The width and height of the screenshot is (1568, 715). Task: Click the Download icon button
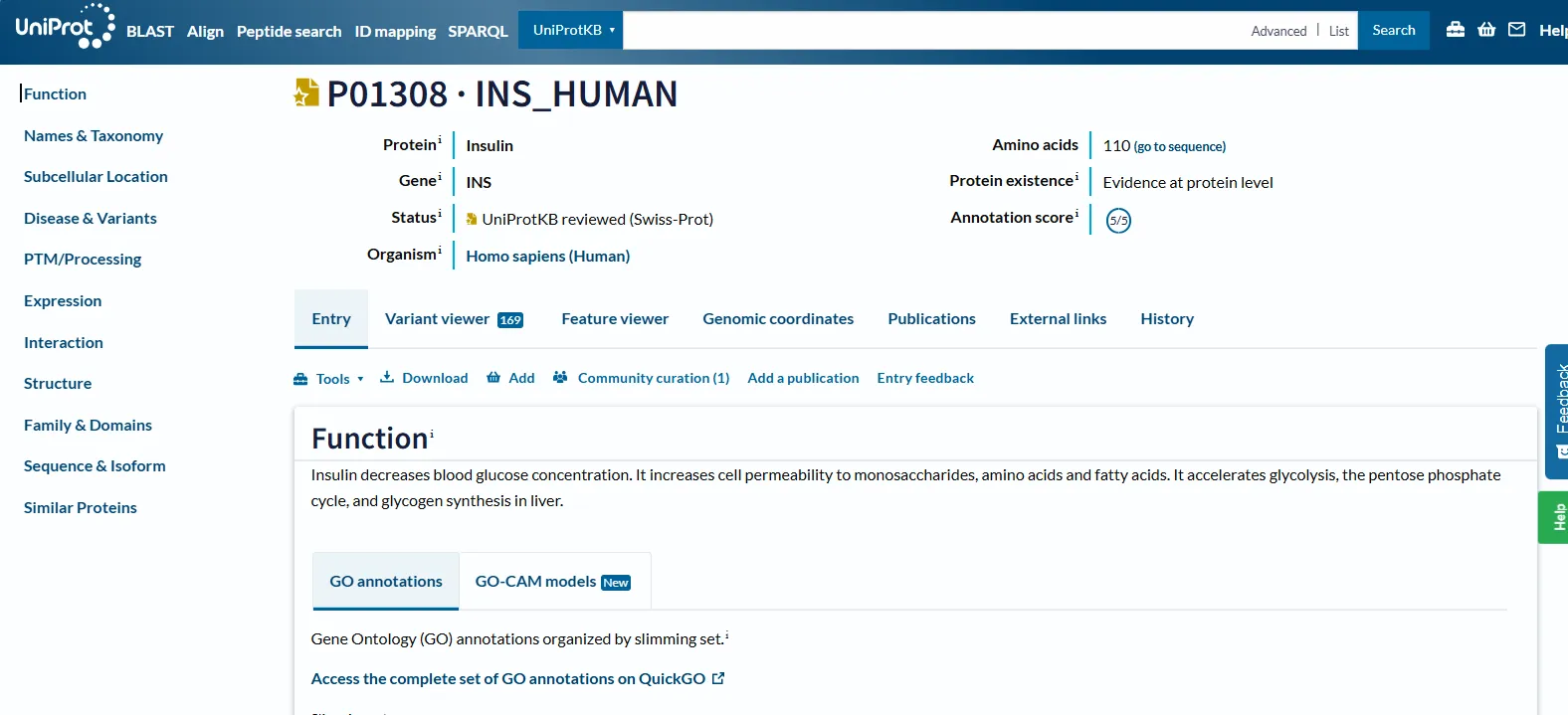[x=424, y=378]
